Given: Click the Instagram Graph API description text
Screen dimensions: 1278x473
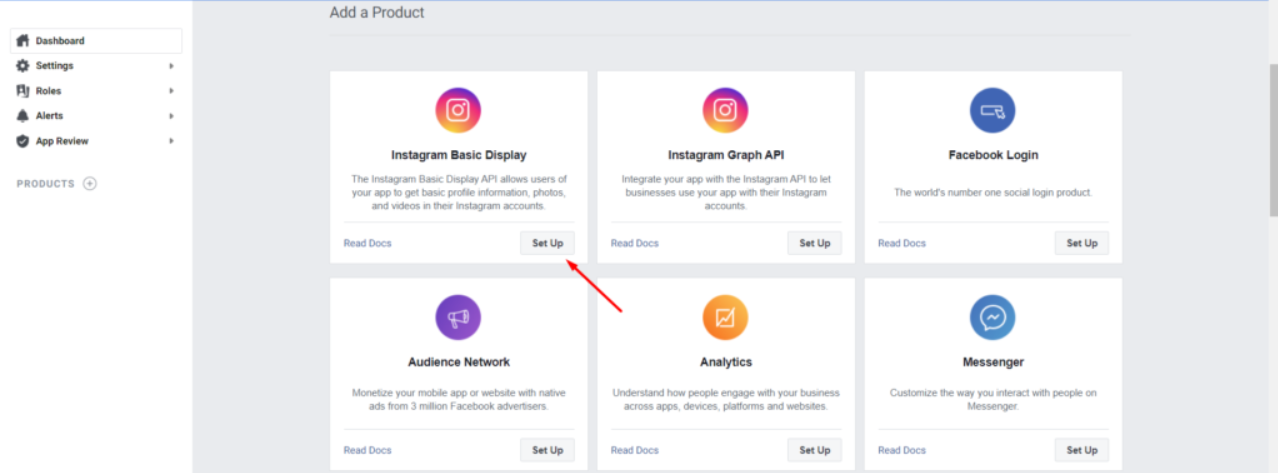Looking at the screenshot, I should (x=726, y=192).
